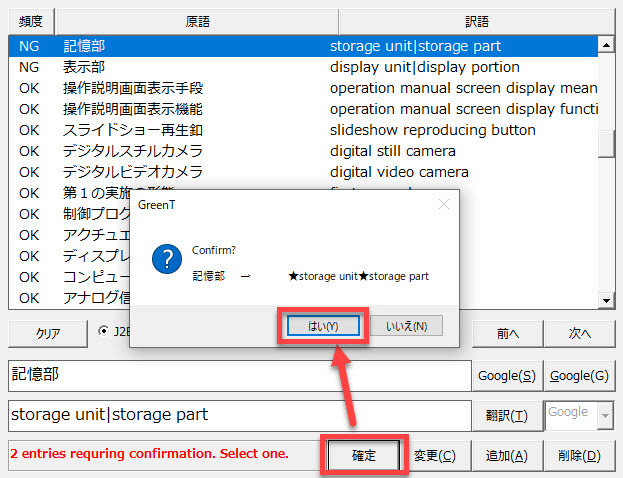Click the クリア clear button

click(47, 333)
